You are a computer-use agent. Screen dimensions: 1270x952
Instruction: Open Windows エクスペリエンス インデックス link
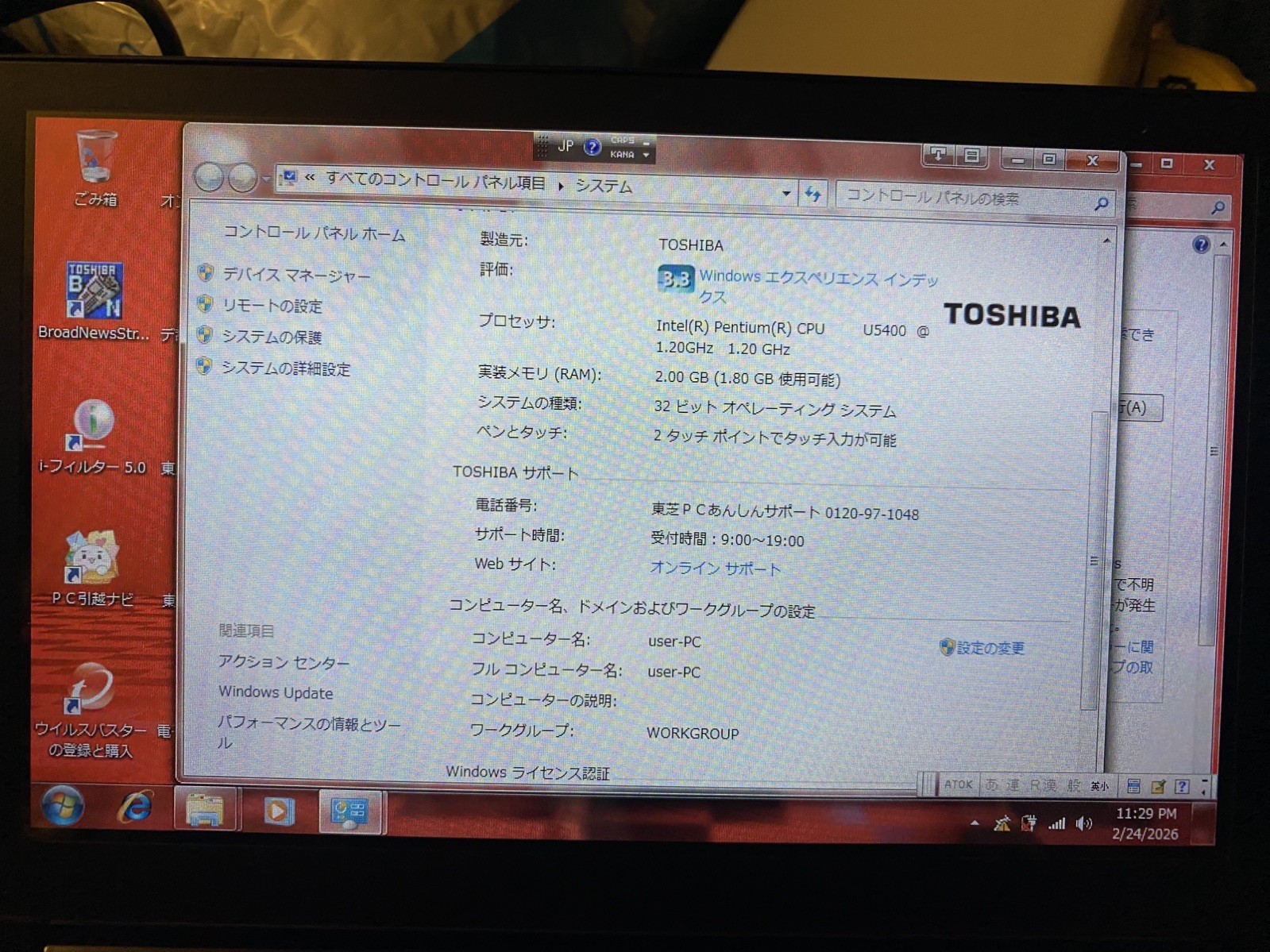click(x=819, y=286)
